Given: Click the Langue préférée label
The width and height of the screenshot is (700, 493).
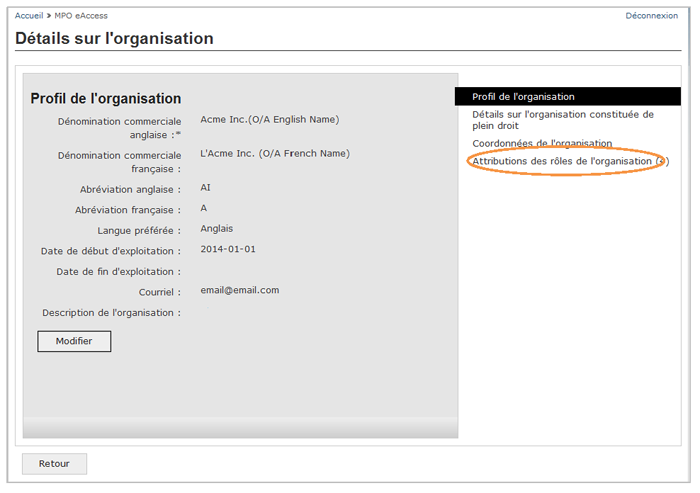Looking at the screenshot, I should (139, 231).
